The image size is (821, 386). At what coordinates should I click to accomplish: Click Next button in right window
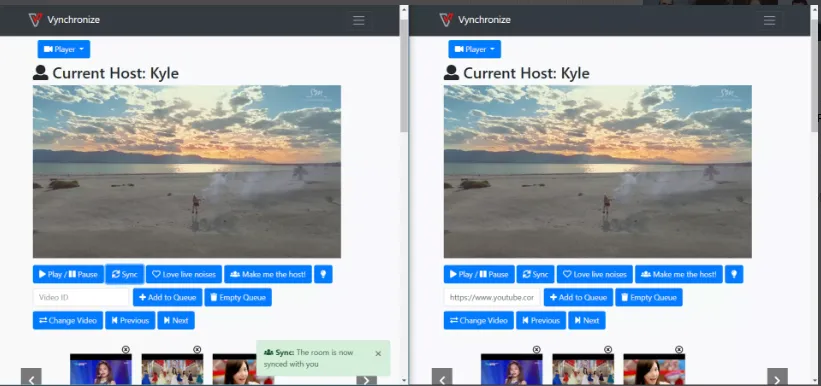pos(587,320)
